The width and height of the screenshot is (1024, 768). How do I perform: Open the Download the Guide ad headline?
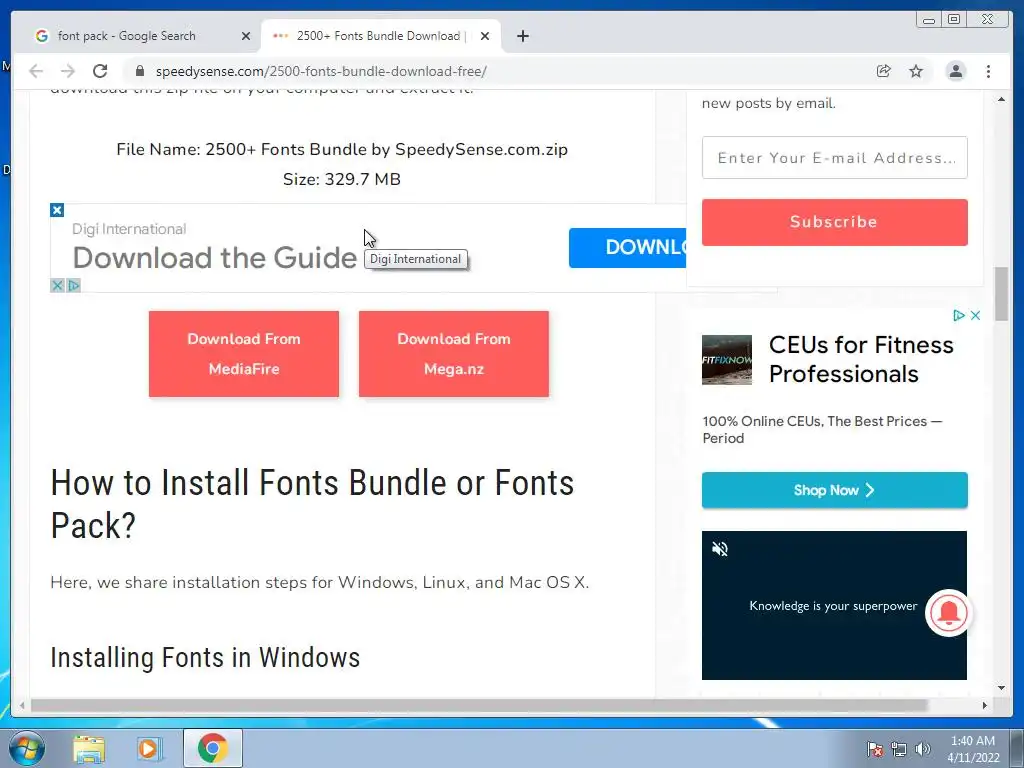pyautogui.click(x=214, y=258)
